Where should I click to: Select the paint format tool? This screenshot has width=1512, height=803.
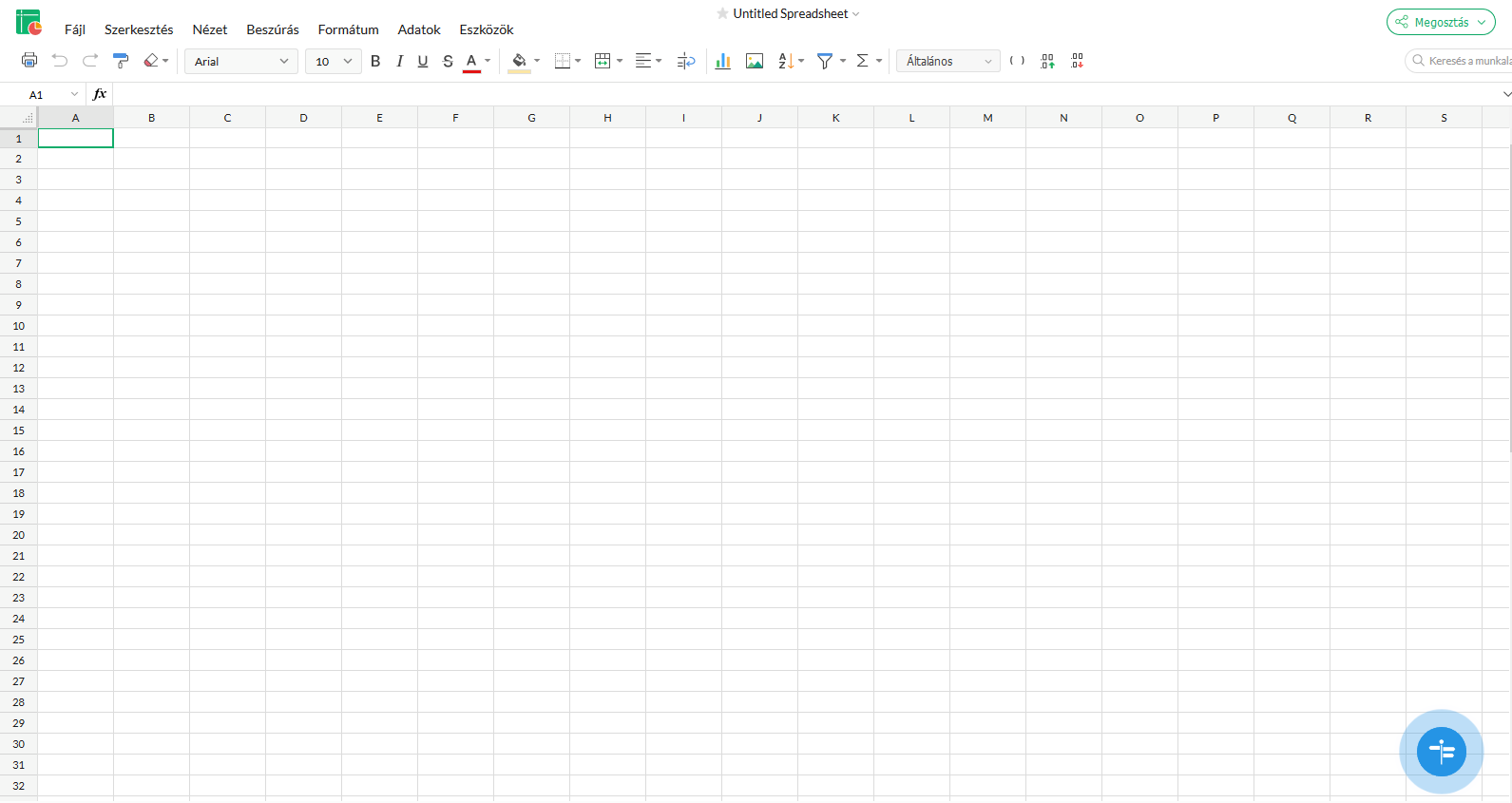pyautogui.click(x=121, y=61)
